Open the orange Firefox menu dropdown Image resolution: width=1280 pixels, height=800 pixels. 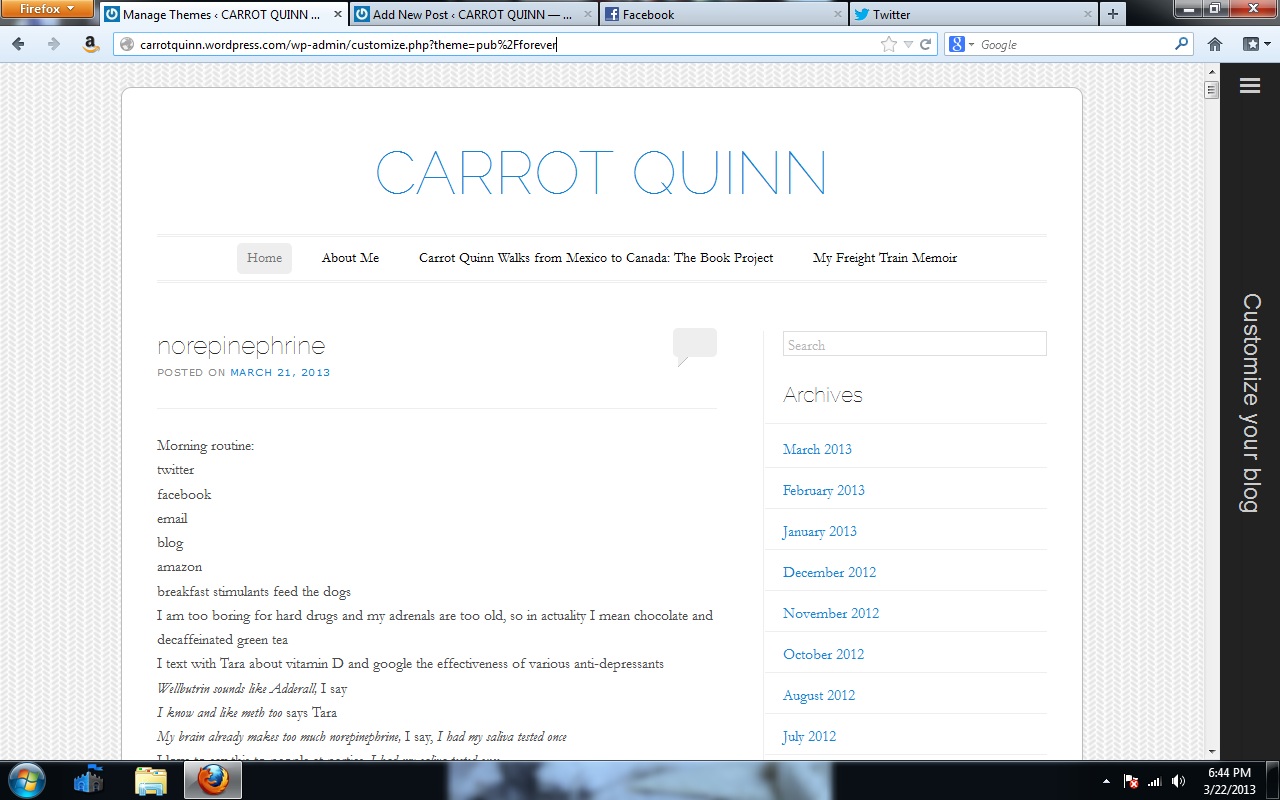tap(47, 9)
